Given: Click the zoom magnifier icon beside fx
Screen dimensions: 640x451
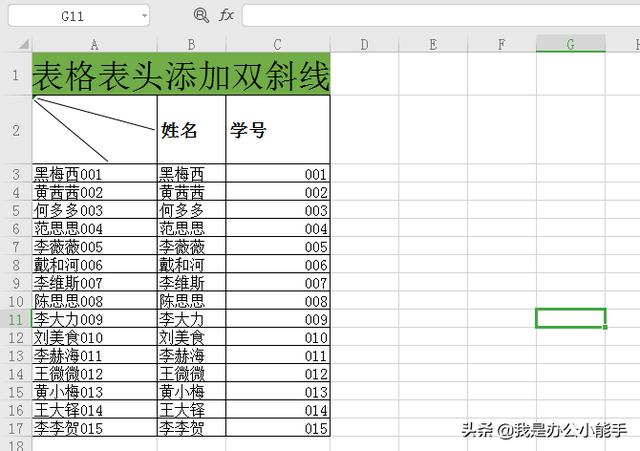Looking at the screenshot, I should click(x=201, y=16).
